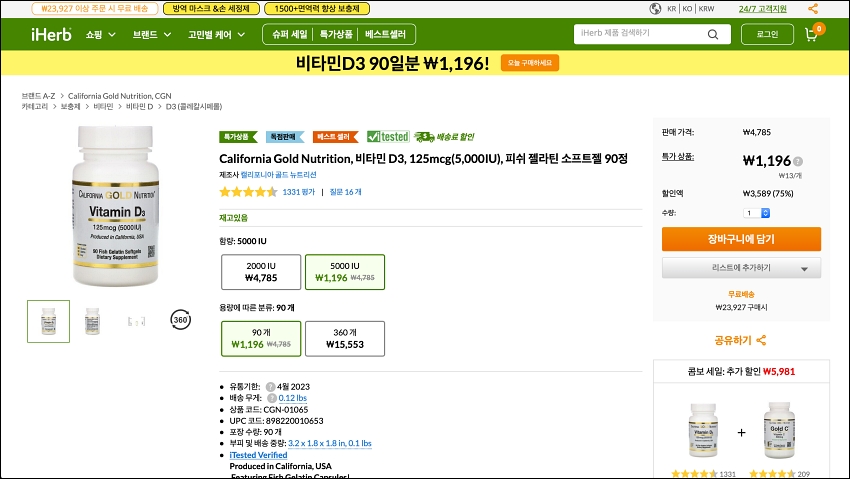Click the 장바구니에 담기 button
The image size is (850, 479).
tap(741, 239)
